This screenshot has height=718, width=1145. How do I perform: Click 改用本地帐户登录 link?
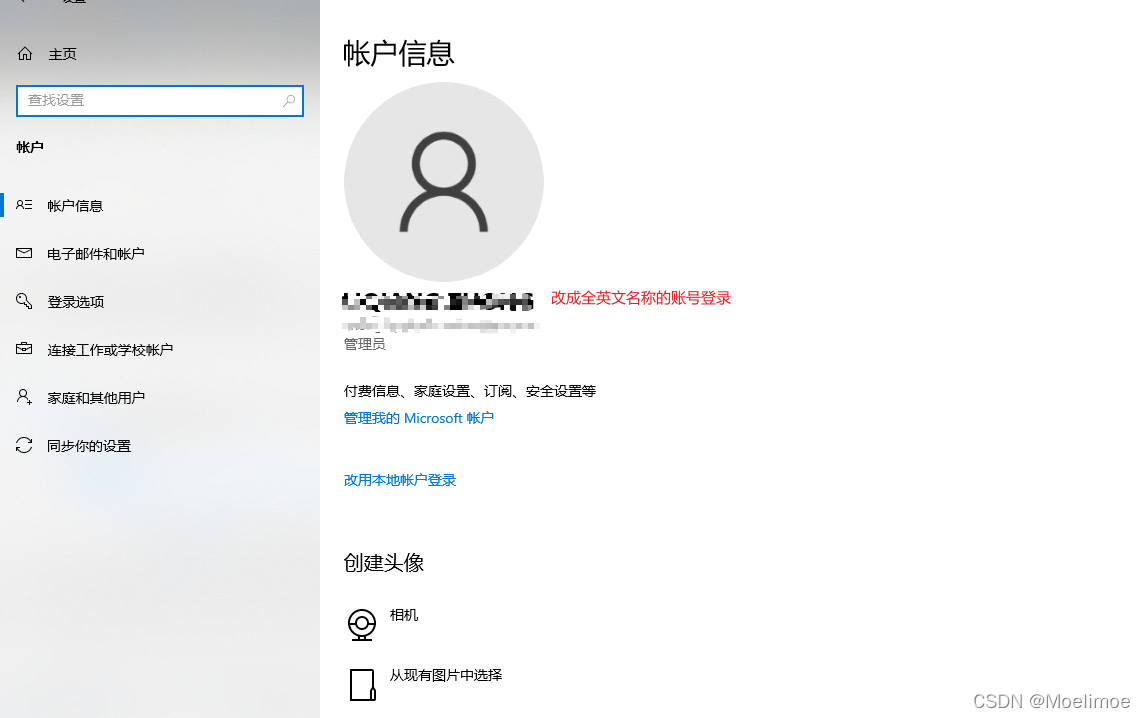[x=399, y=479]
